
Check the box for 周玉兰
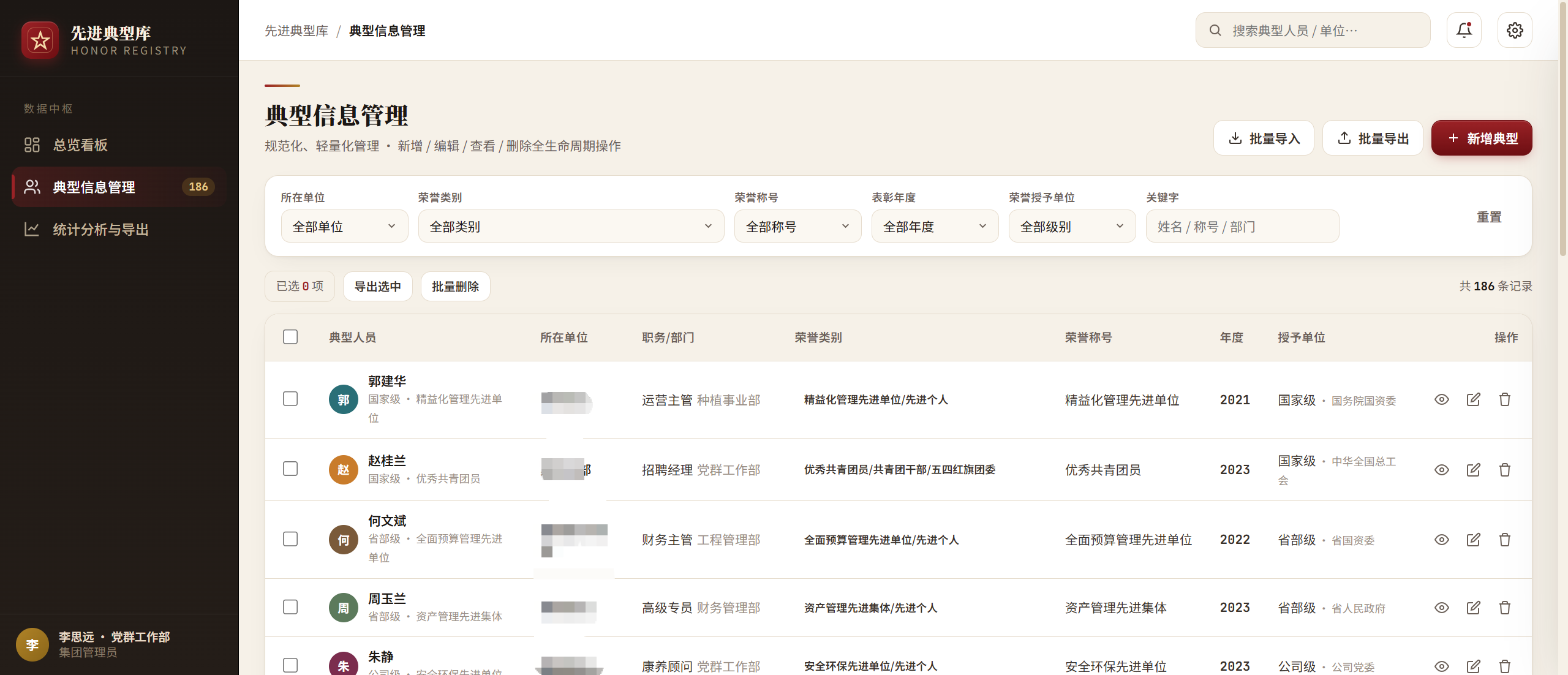pyautogui.click(x=290, y=607)
